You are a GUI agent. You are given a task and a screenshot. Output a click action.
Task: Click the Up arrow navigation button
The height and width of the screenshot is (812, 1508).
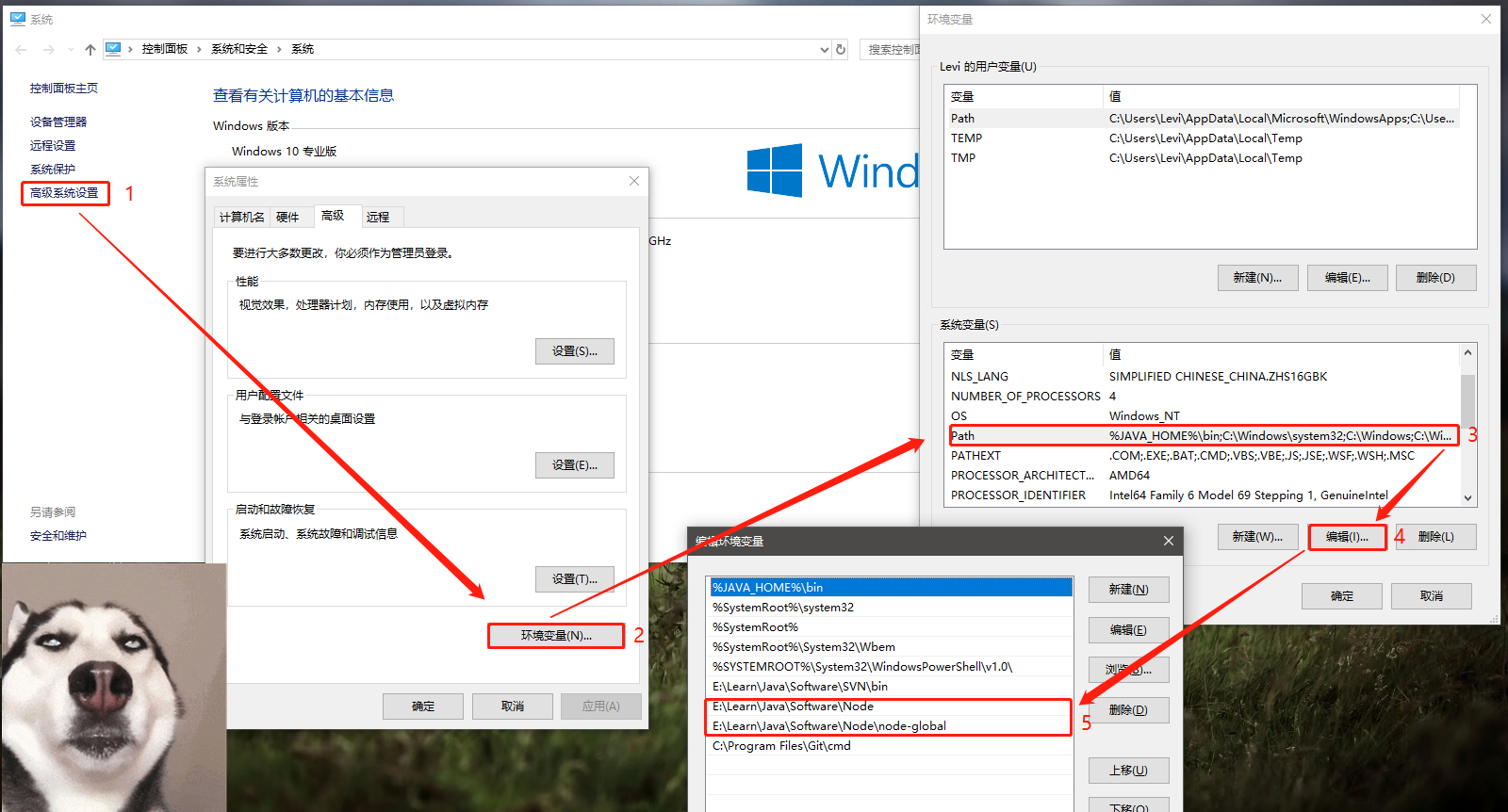coord(90,50)
